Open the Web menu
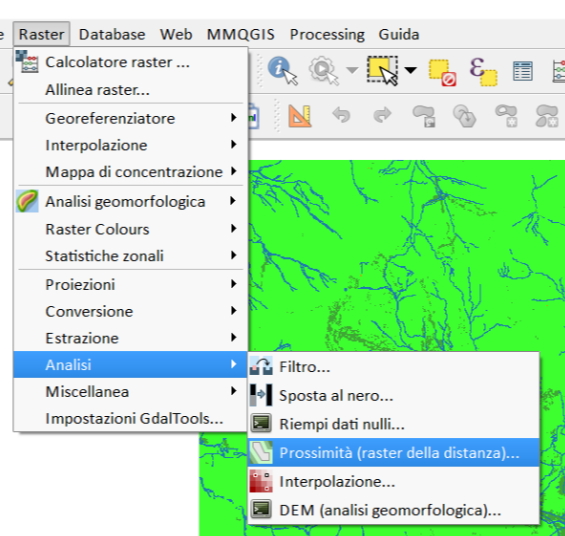 (x=176, y=34)
